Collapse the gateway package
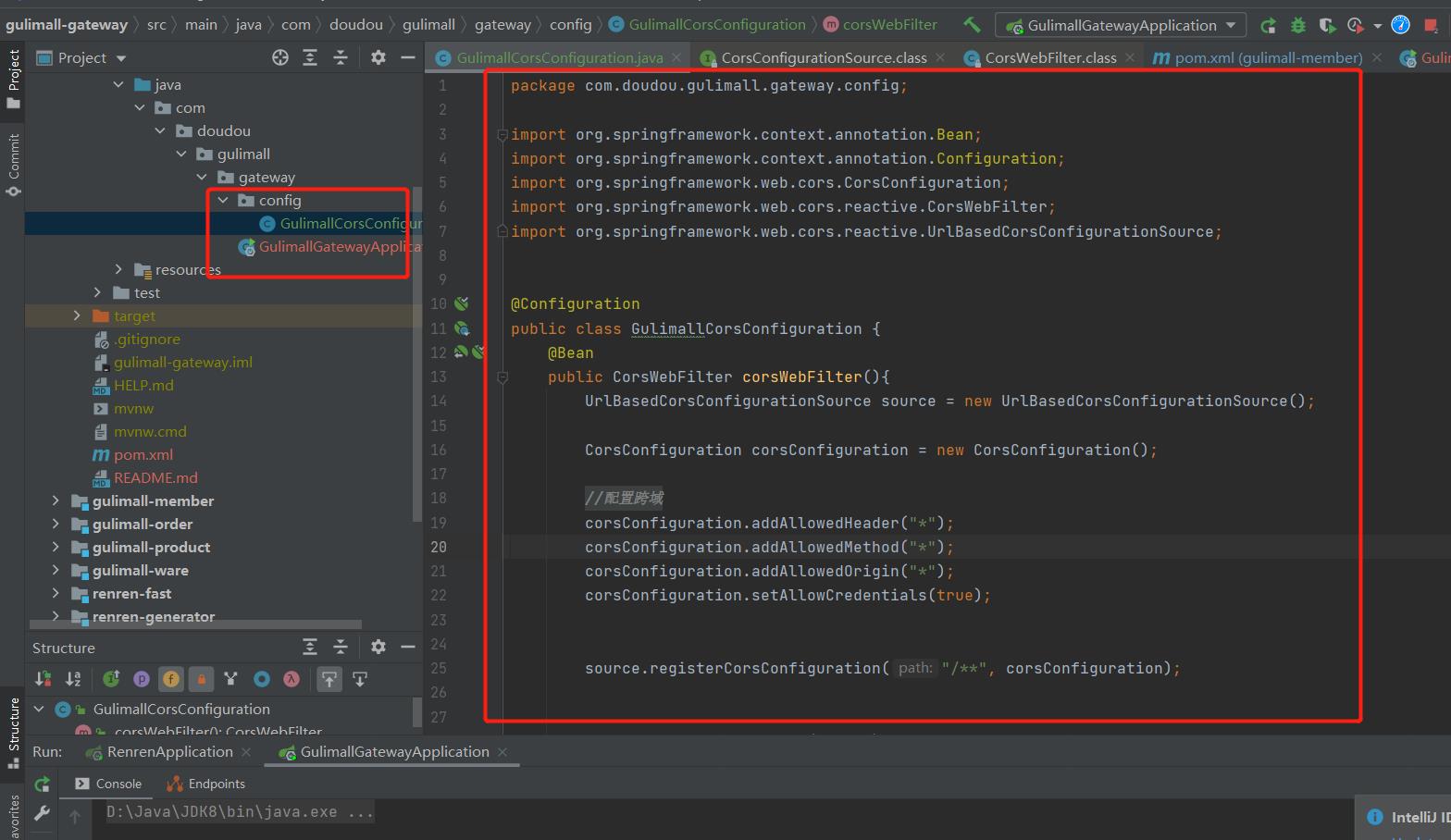This screenshot has height=840, width=1451. (x=202, y=177)
